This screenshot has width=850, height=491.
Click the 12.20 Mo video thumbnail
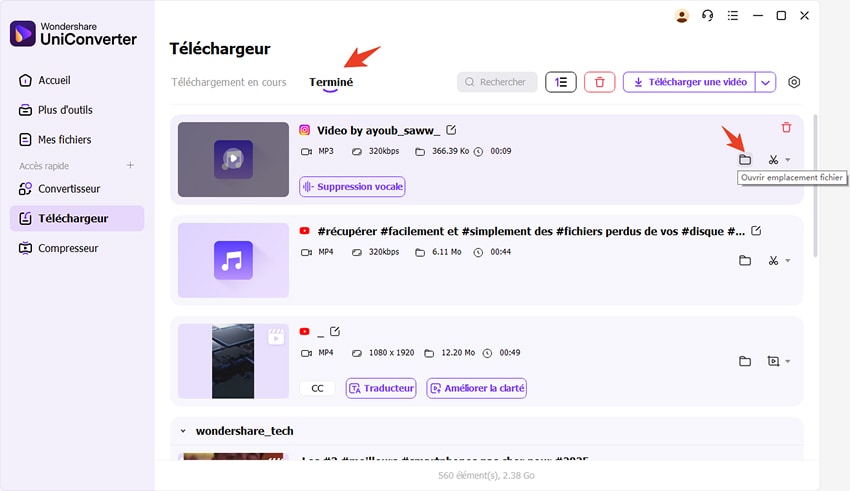(x=233, y=361)
